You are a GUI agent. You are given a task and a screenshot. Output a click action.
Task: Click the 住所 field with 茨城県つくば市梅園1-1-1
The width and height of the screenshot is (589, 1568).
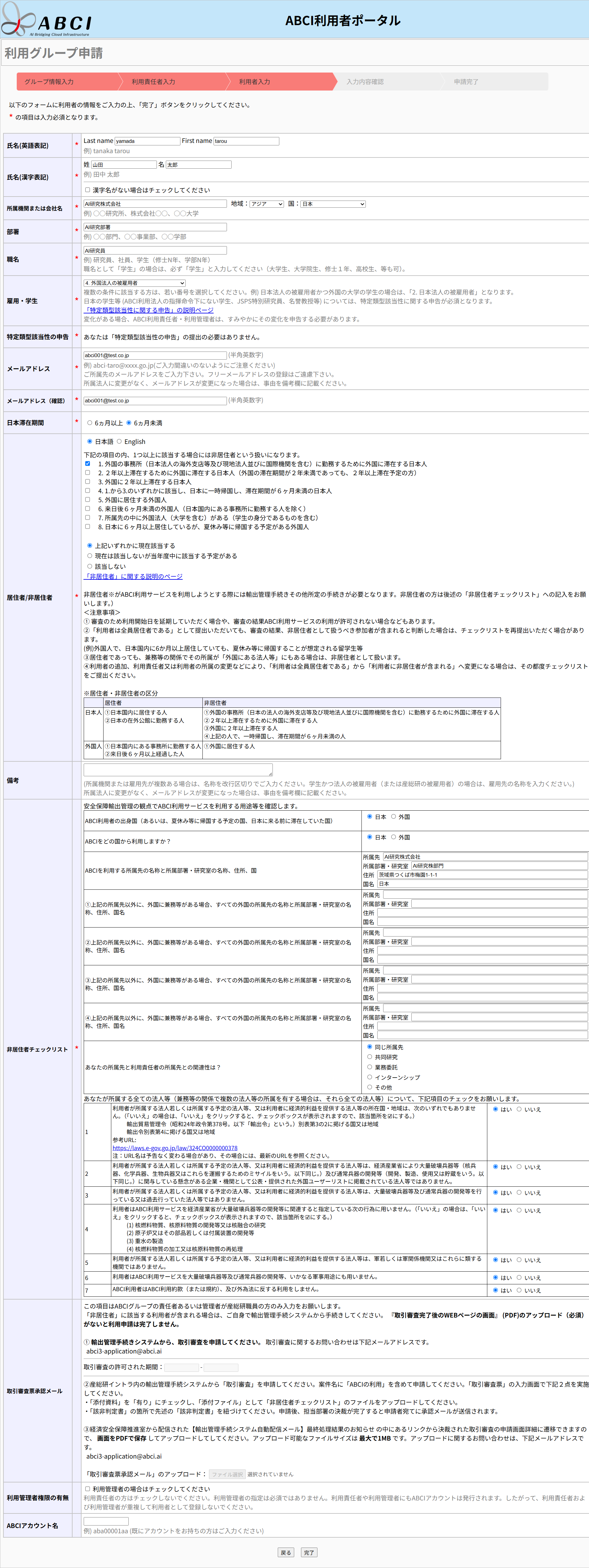[x=482, y=875]
